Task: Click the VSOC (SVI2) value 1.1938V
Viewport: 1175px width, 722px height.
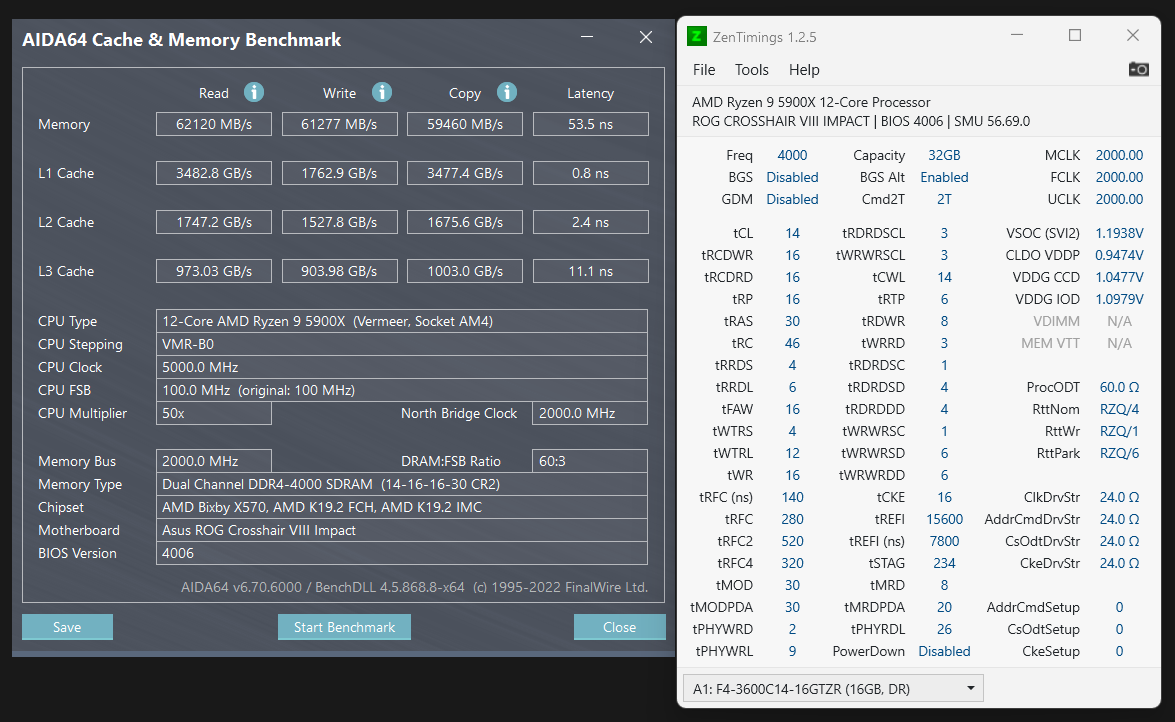Action: pyautogui.click(x=1120, y=233)
